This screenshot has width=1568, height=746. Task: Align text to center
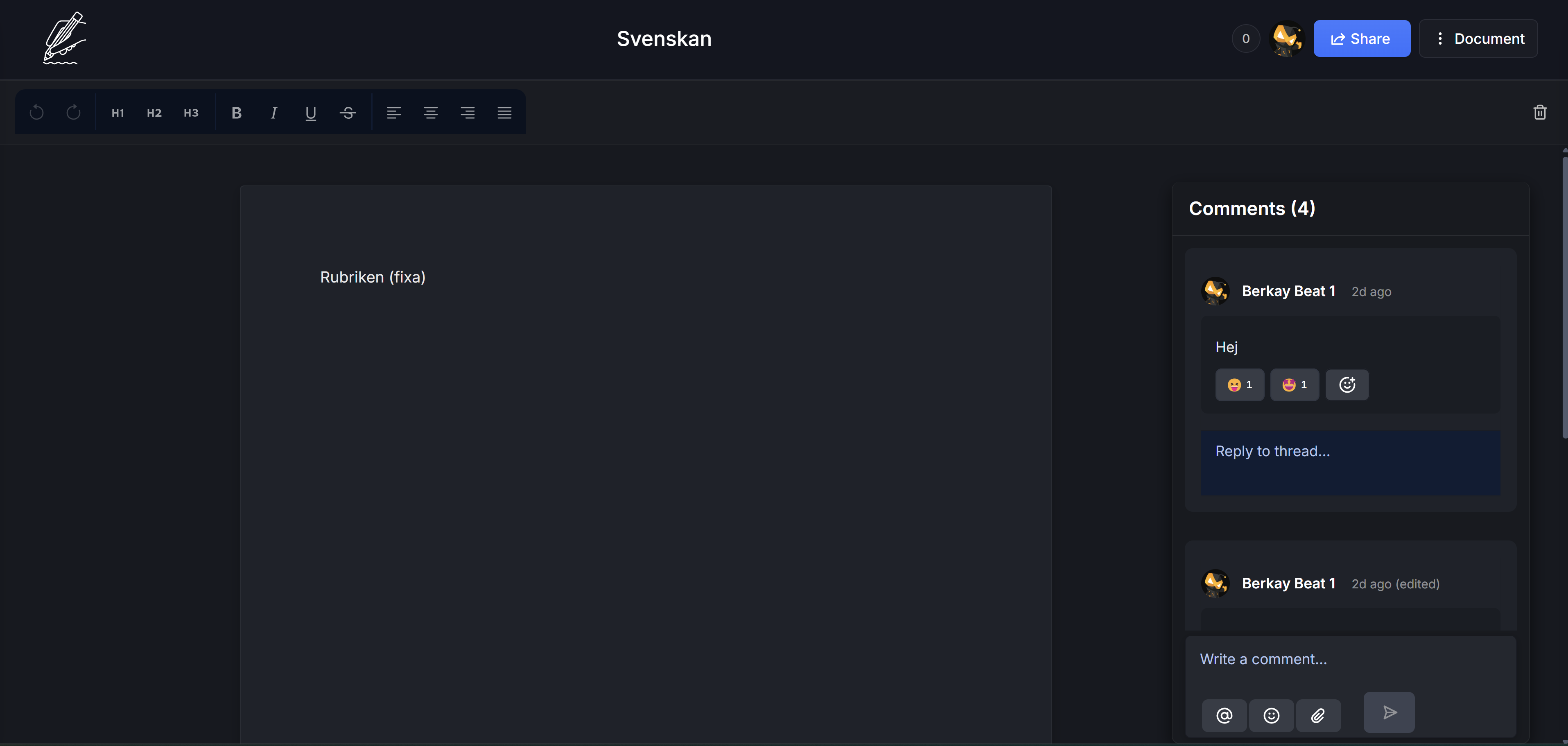431,112
